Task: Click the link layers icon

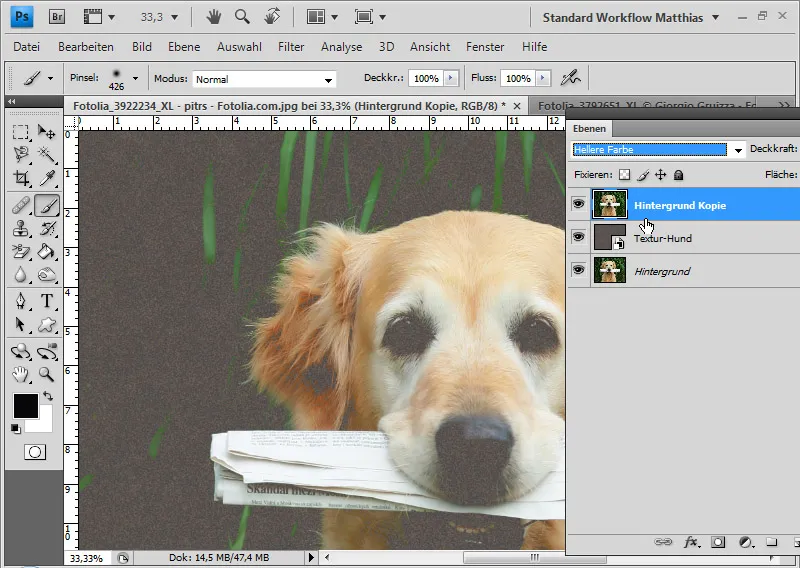Action: pos(663,541)
